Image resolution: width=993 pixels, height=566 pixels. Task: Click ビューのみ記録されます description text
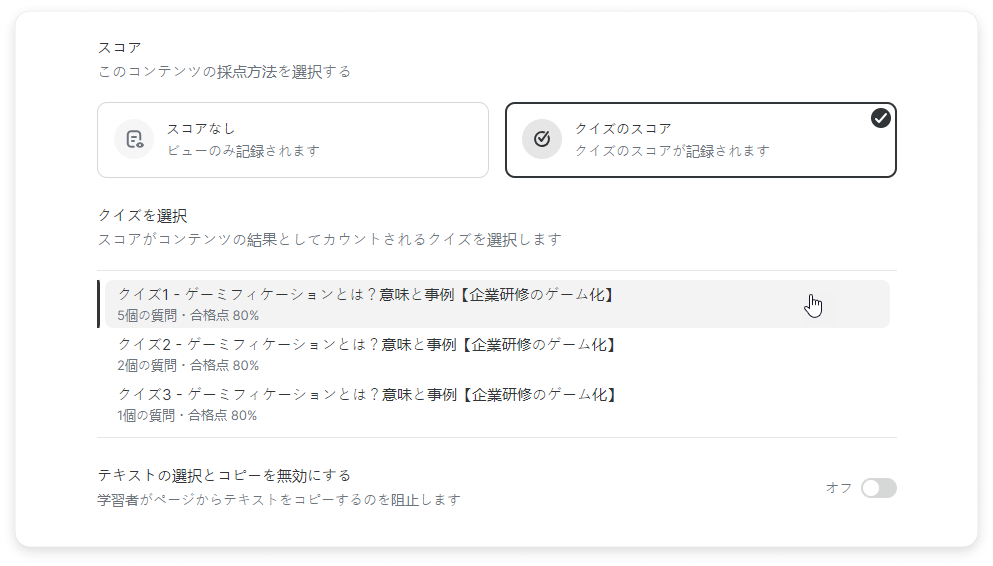coord(243,151)
